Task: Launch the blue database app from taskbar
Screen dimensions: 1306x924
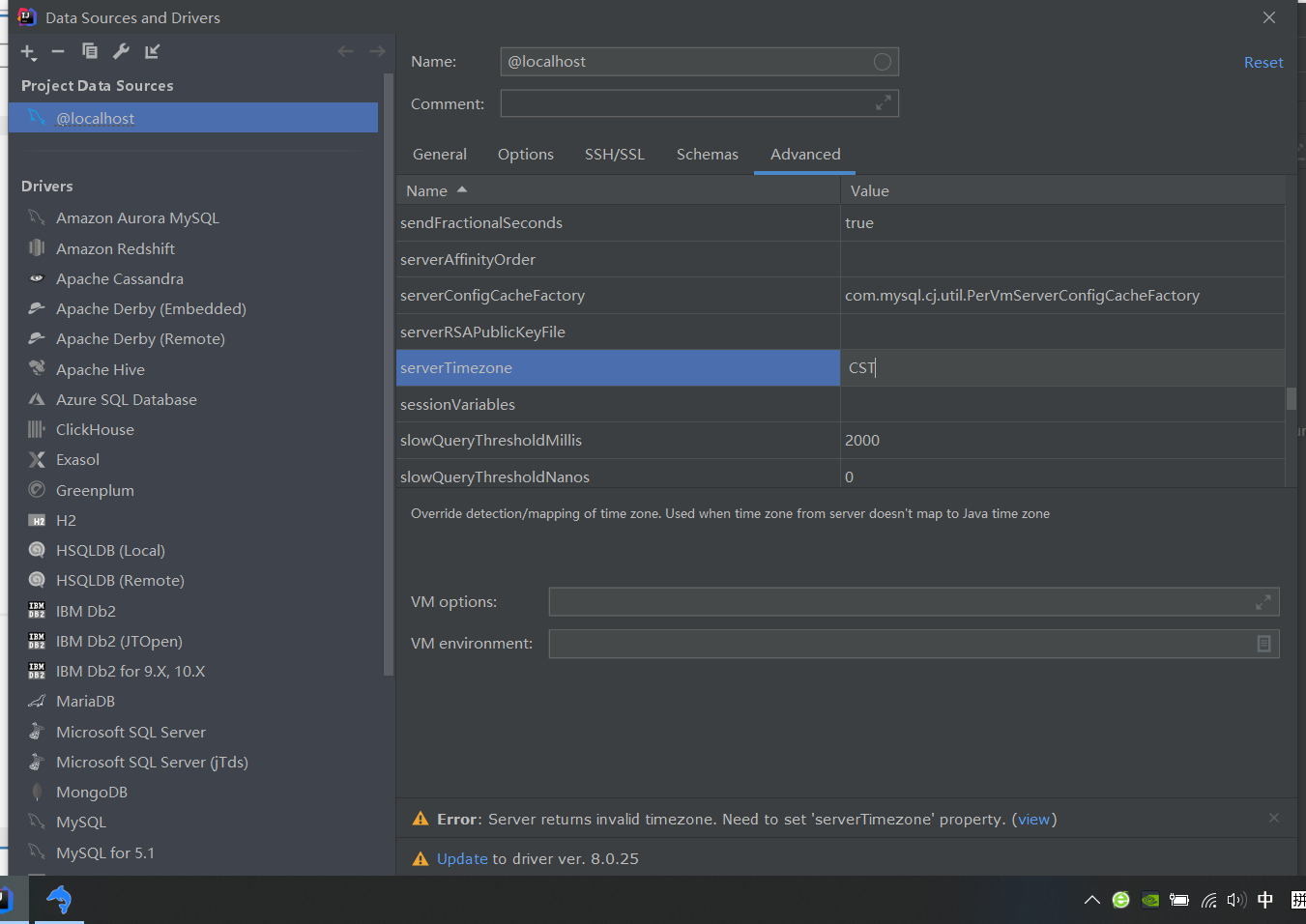Action: pyautogui.click(x=58, y=901)
